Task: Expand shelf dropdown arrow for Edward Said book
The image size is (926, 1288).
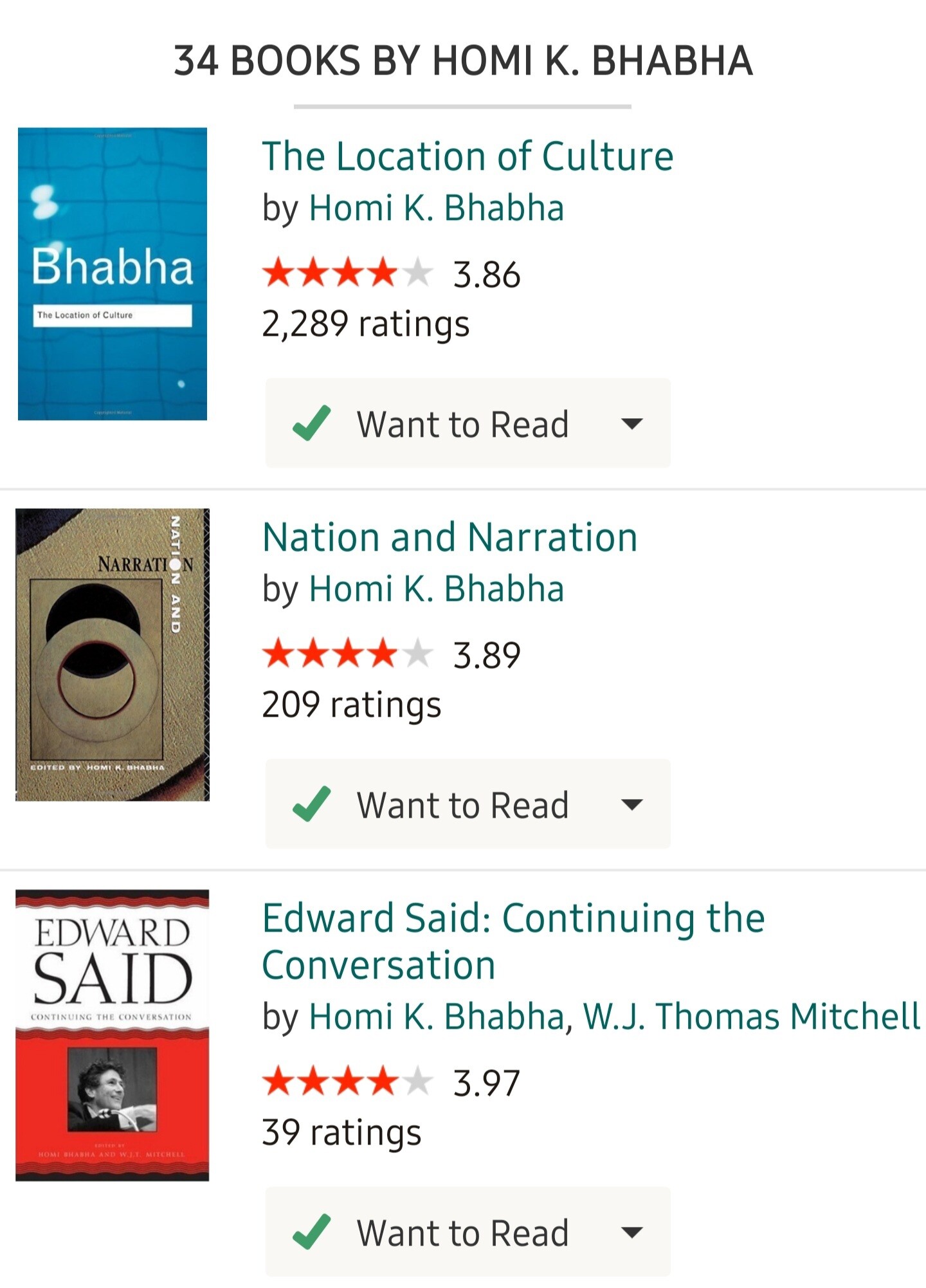Action: 631,1232
